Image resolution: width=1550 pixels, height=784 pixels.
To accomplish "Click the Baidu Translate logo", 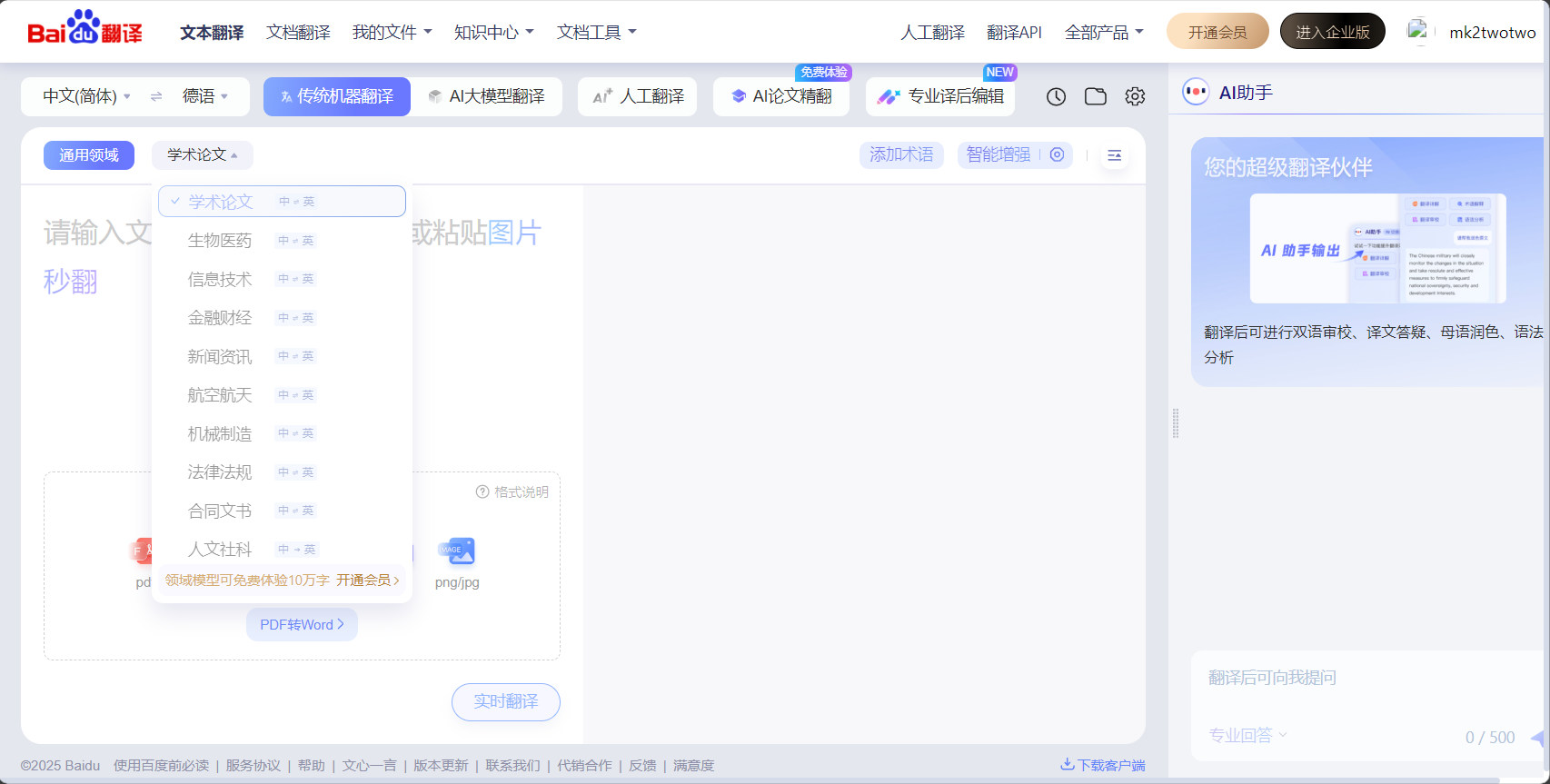I will coord(84,29).
